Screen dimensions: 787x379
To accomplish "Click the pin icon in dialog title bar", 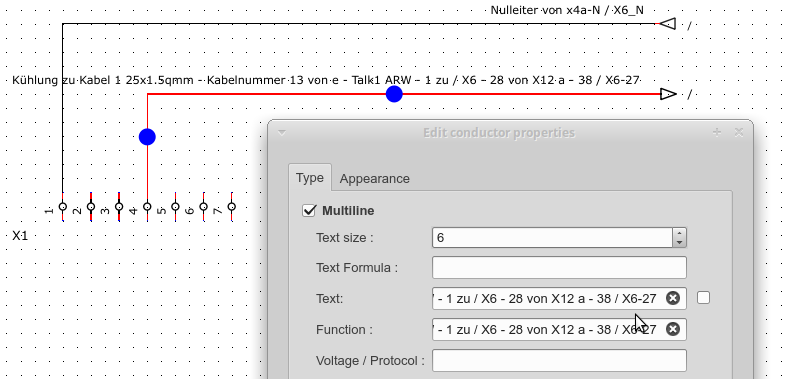I will tap(717, 133).
